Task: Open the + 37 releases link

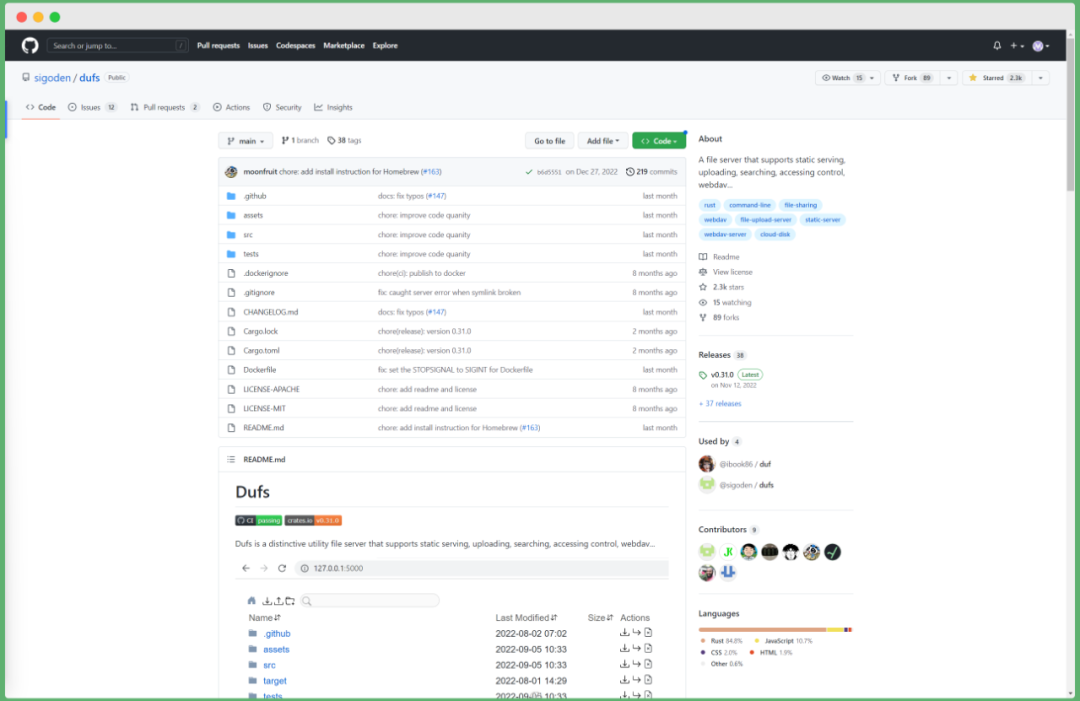Action: pyautogui.click(x=720, y=404)
